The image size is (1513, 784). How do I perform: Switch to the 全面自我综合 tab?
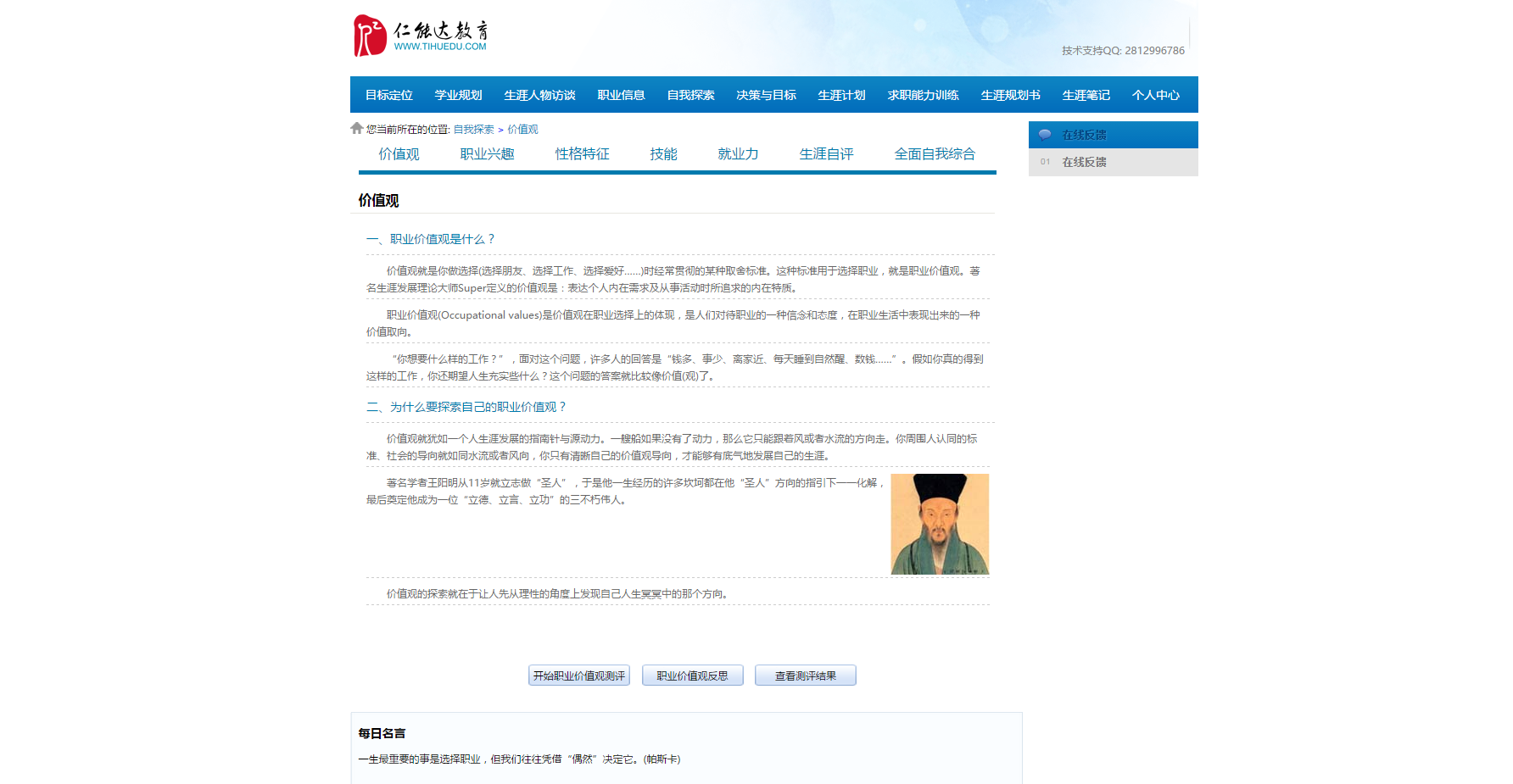coord(935,154)
